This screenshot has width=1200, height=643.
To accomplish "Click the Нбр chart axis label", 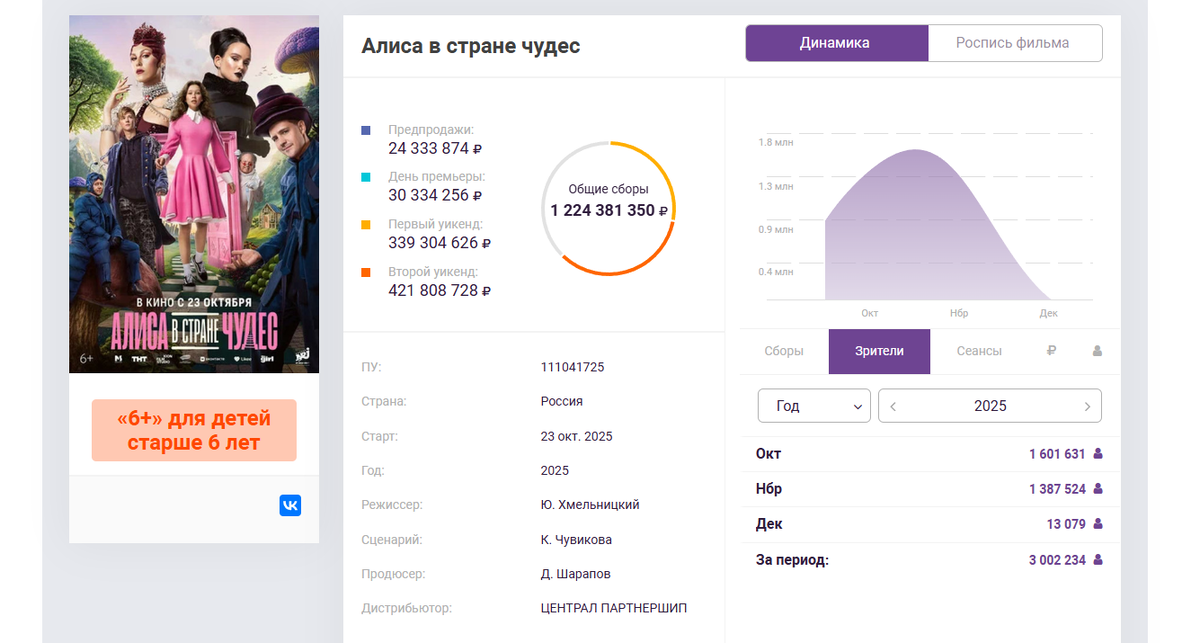I will click(959, 313).
